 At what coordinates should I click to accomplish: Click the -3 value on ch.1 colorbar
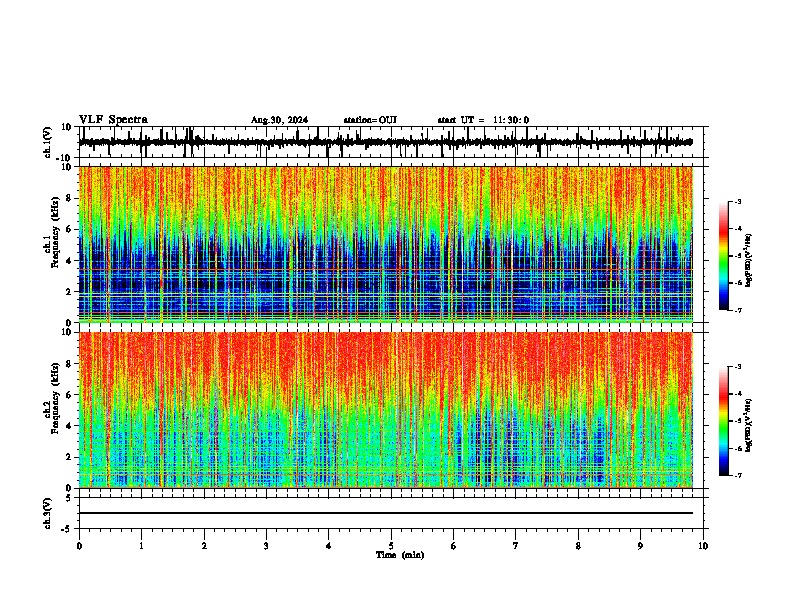click(737, 201)
